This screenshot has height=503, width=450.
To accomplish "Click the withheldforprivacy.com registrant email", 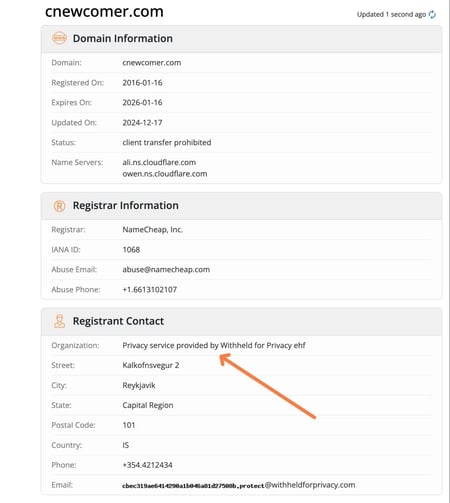I will (239, 485).
